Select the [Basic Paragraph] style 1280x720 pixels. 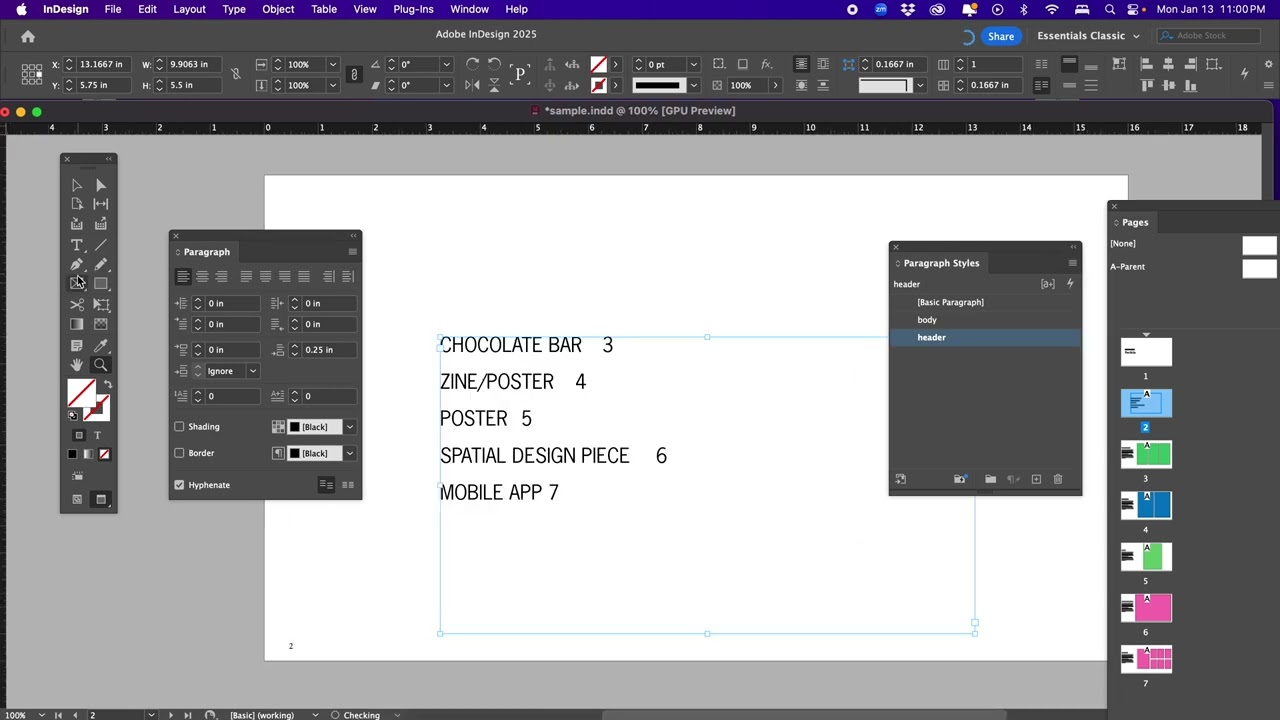click(x=985, y=302)
